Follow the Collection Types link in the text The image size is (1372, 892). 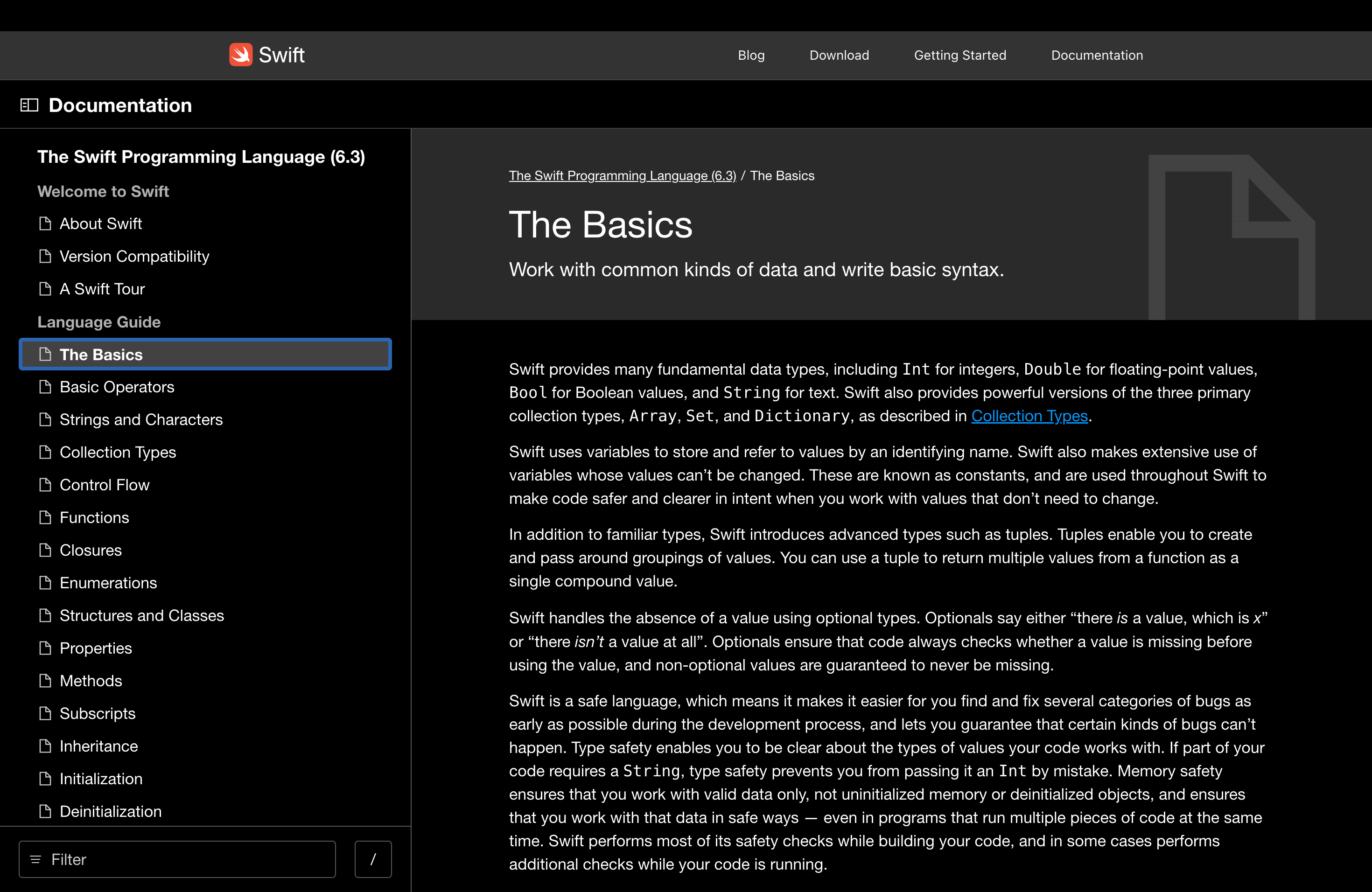tap(1029, 416)
